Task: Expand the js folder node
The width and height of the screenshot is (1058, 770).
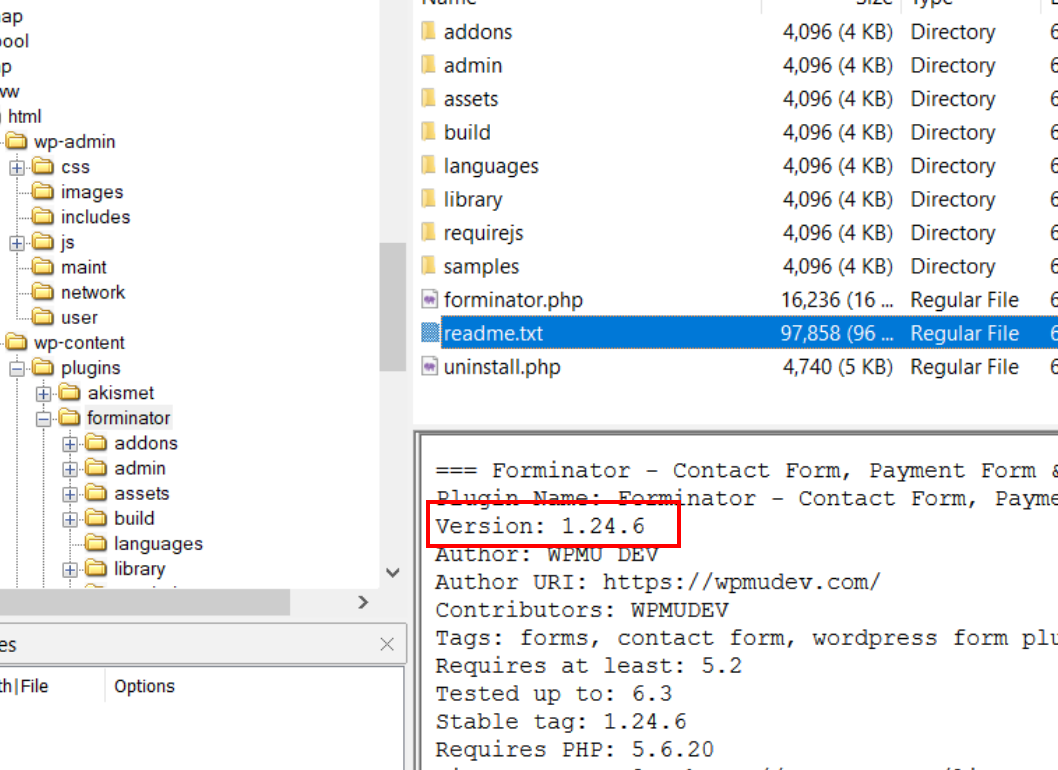Action: [x=17, y=243]
